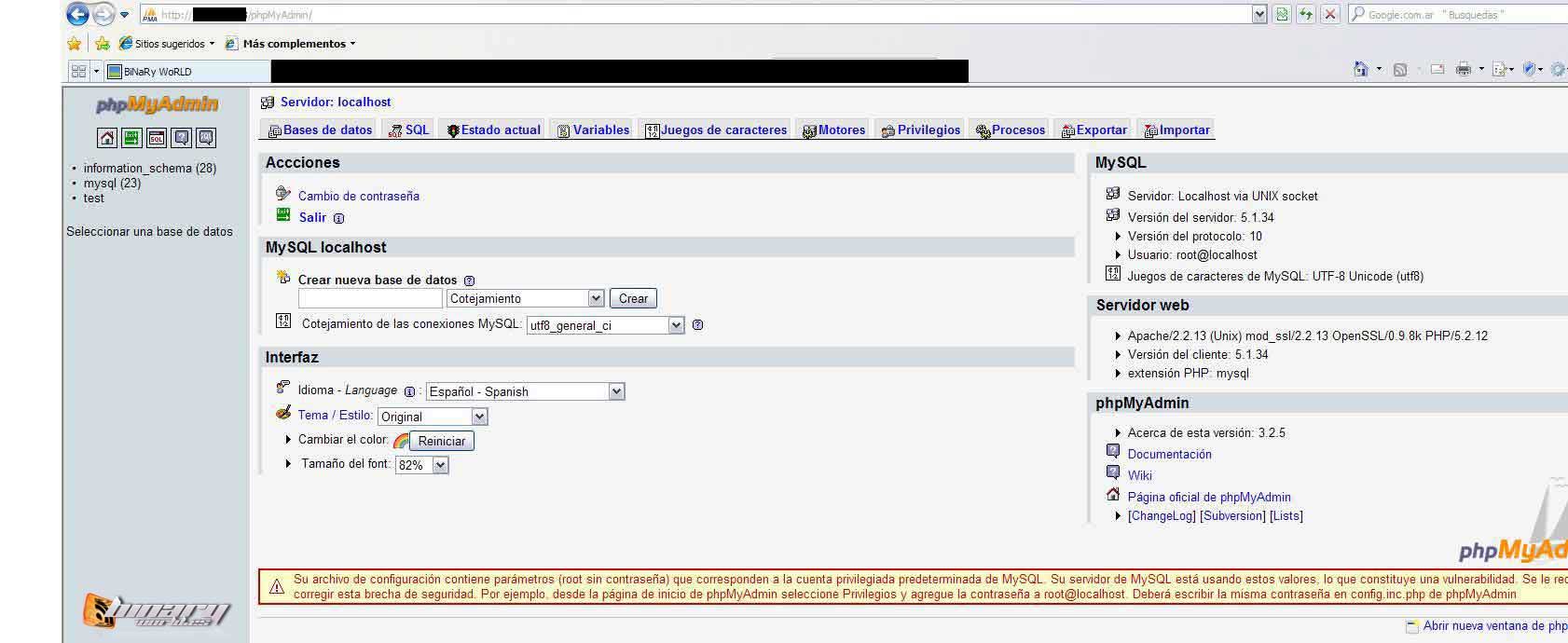Open the SQL query window icon in the sidebar

point(157,138)
